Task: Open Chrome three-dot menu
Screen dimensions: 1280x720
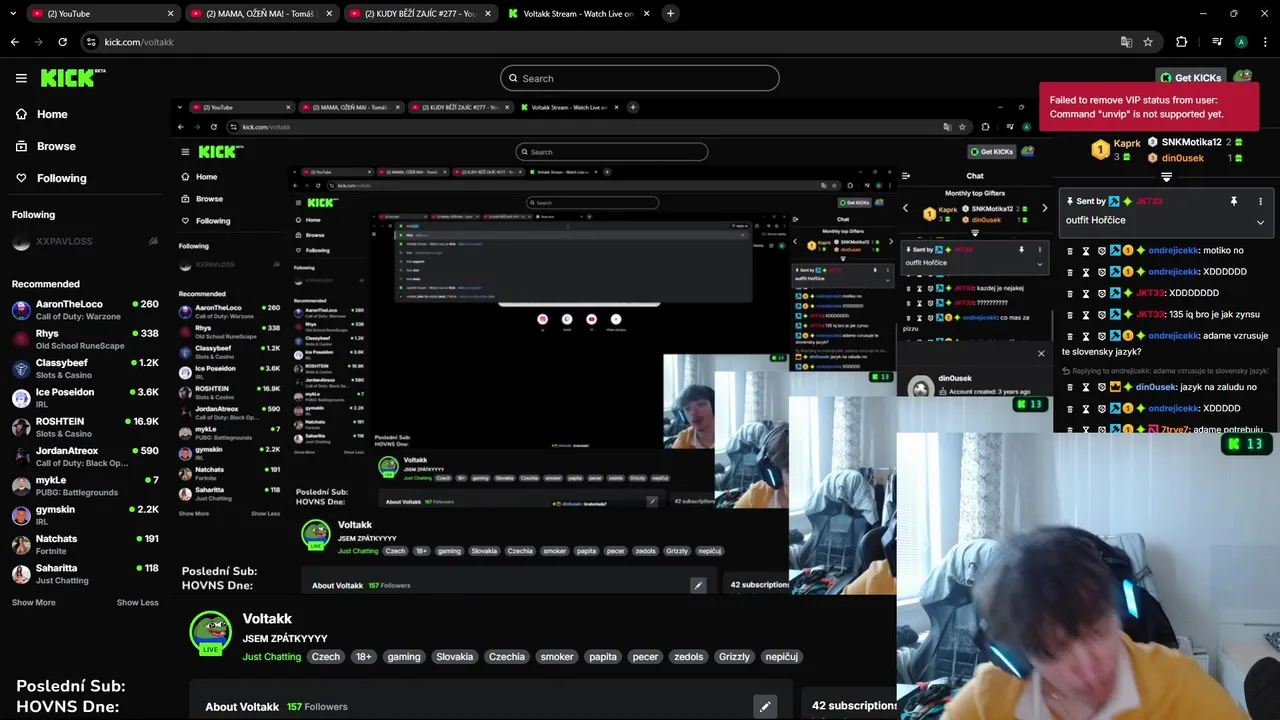Action: [x=1265, y=42]
